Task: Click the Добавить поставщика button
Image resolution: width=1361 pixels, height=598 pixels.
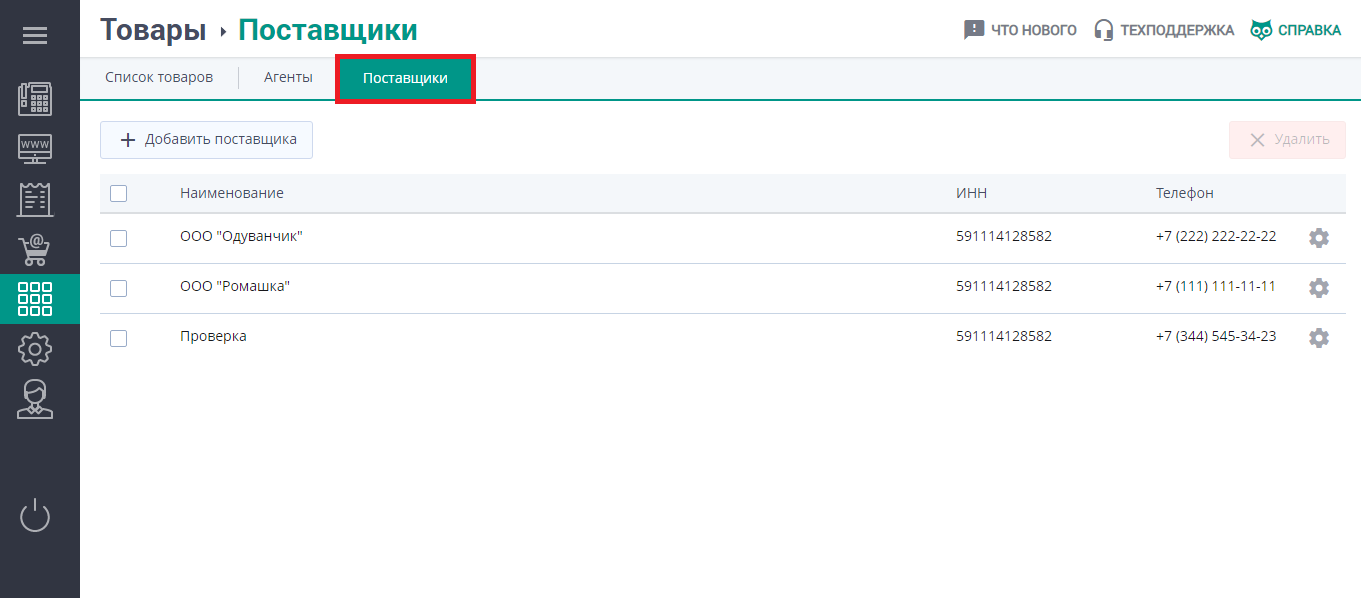Action: tap(206, 140)
